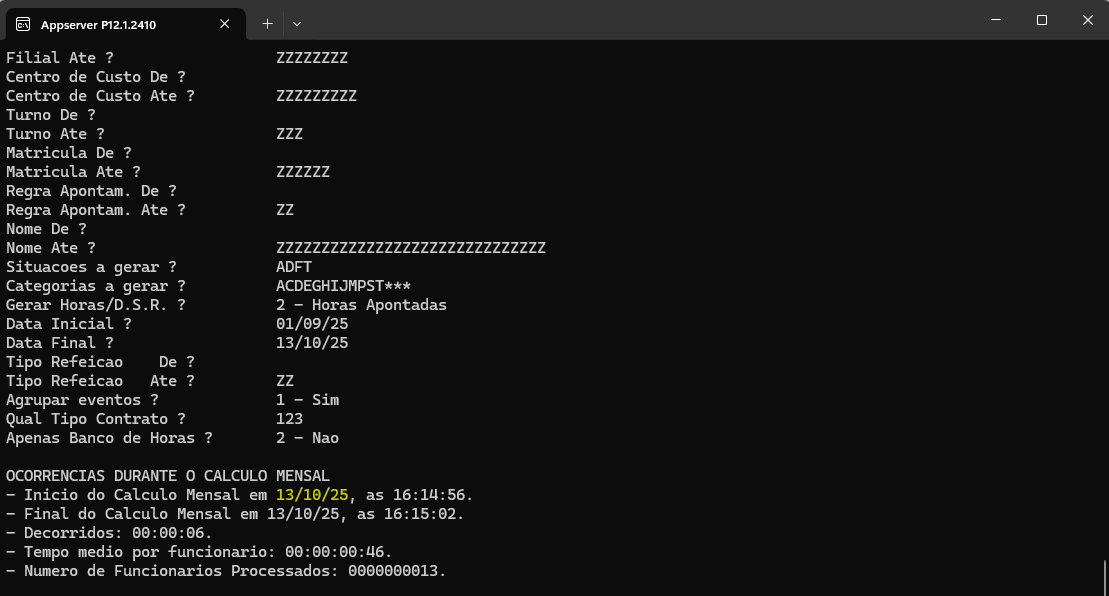
Task: Maximize the terminal window
Action: (1041, 20)
